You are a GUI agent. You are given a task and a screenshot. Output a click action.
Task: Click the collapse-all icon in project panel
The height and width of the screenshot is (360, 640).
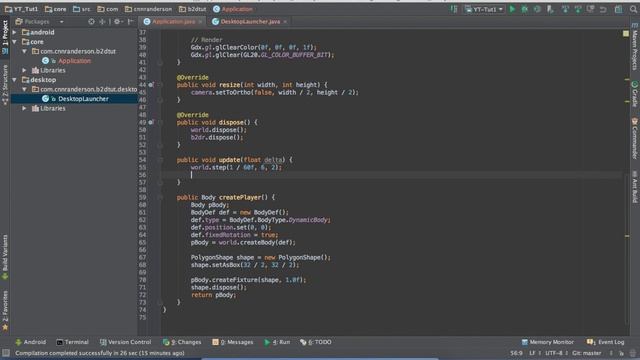point(102,22)
